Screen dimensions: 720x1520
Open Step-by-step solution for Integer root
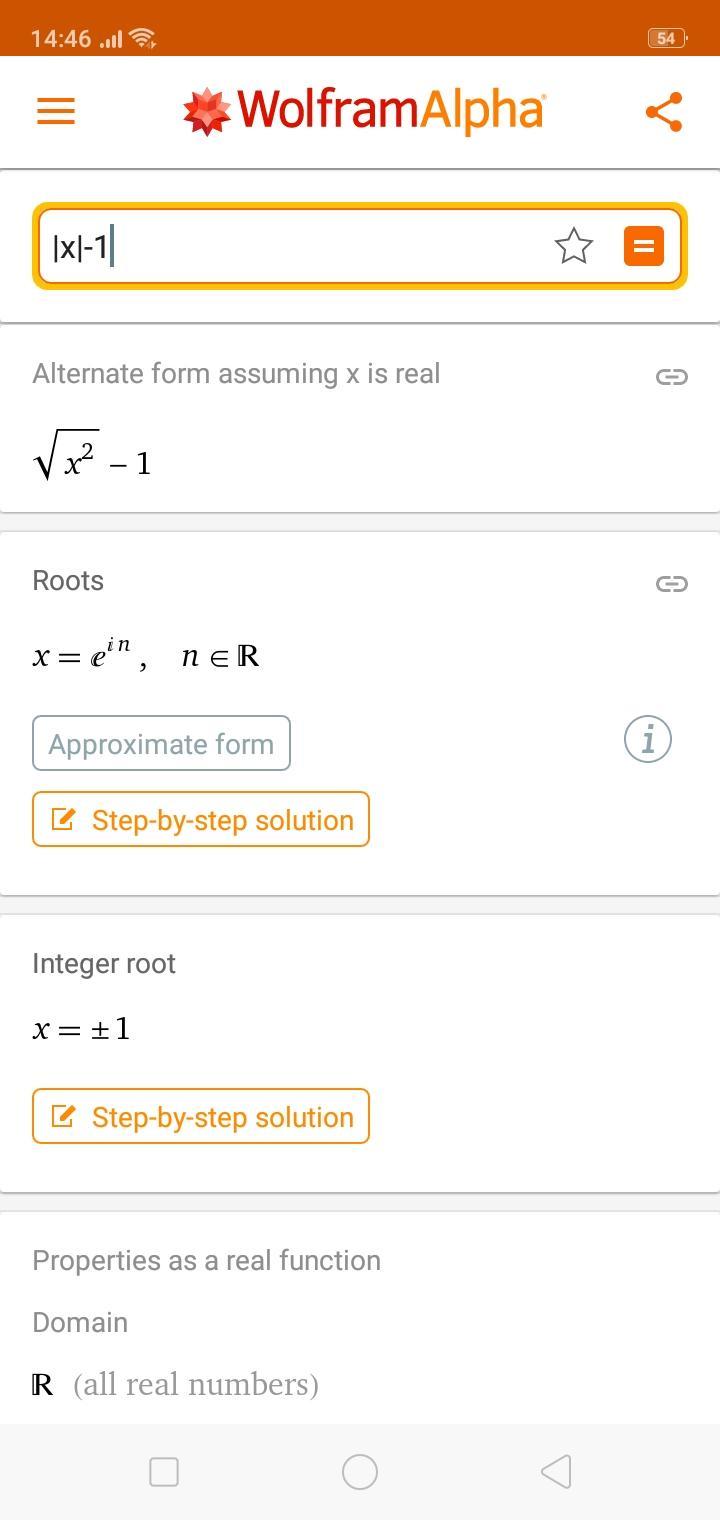pos(201,1116)
